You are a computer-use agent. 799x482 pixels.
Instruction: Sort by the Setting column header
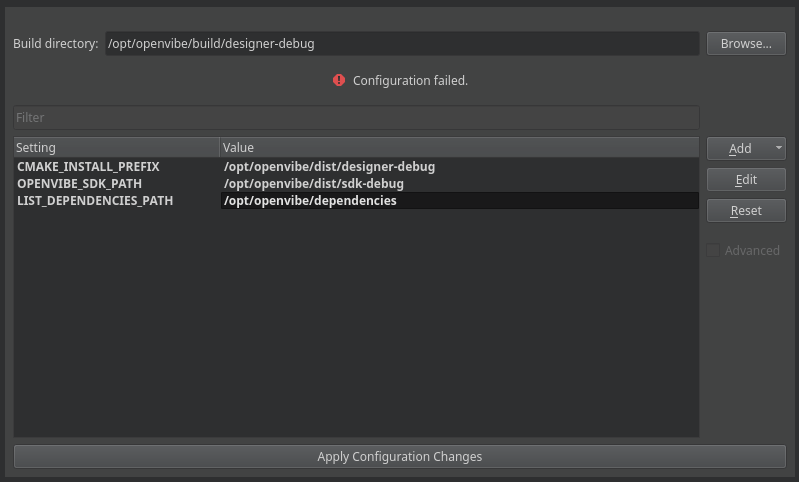click(x=116, y=148)
